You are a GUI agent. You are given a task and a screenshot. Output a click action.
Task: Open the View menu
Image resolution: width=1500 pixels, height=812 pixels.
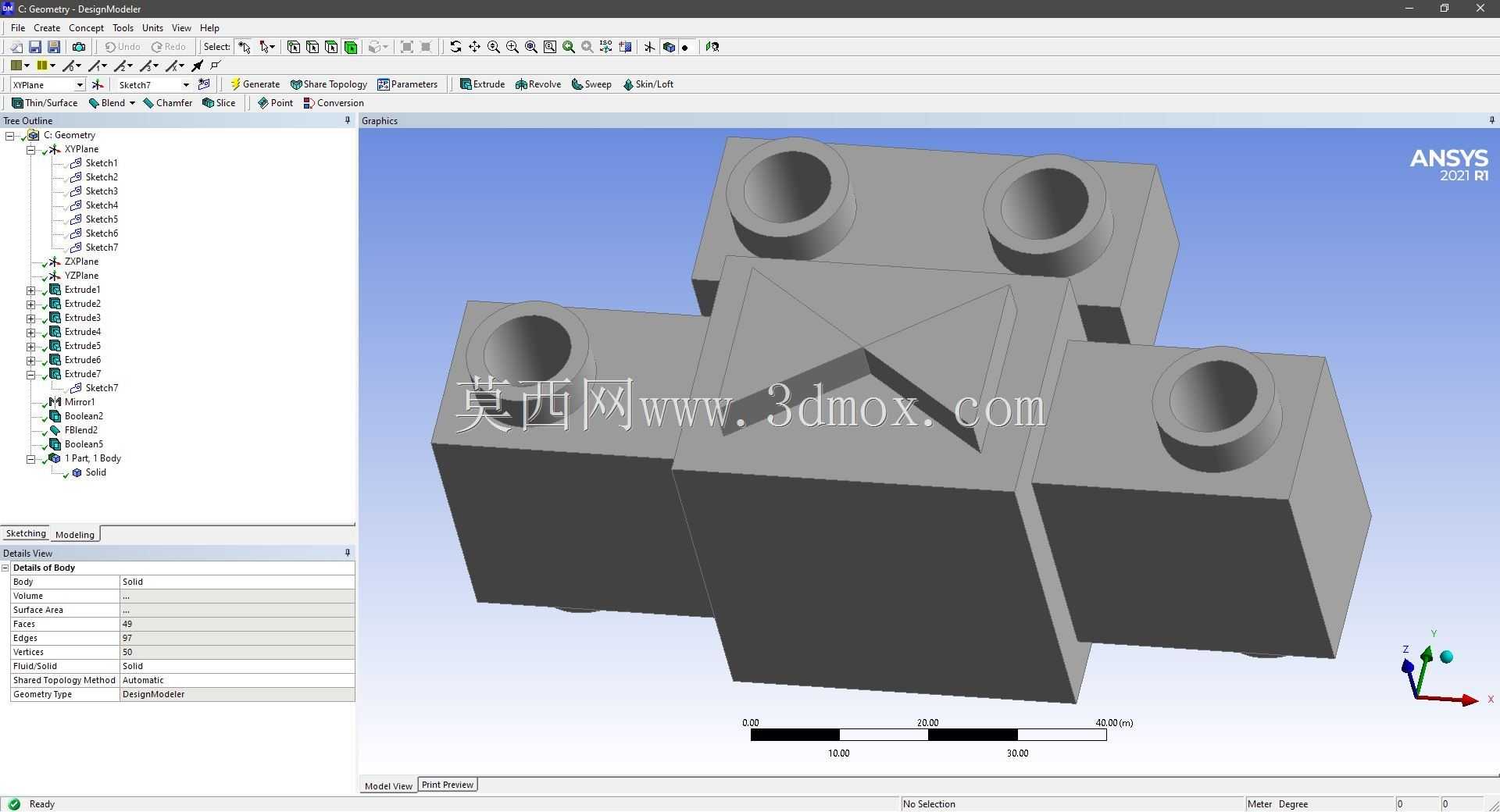(x=181, y=27)
